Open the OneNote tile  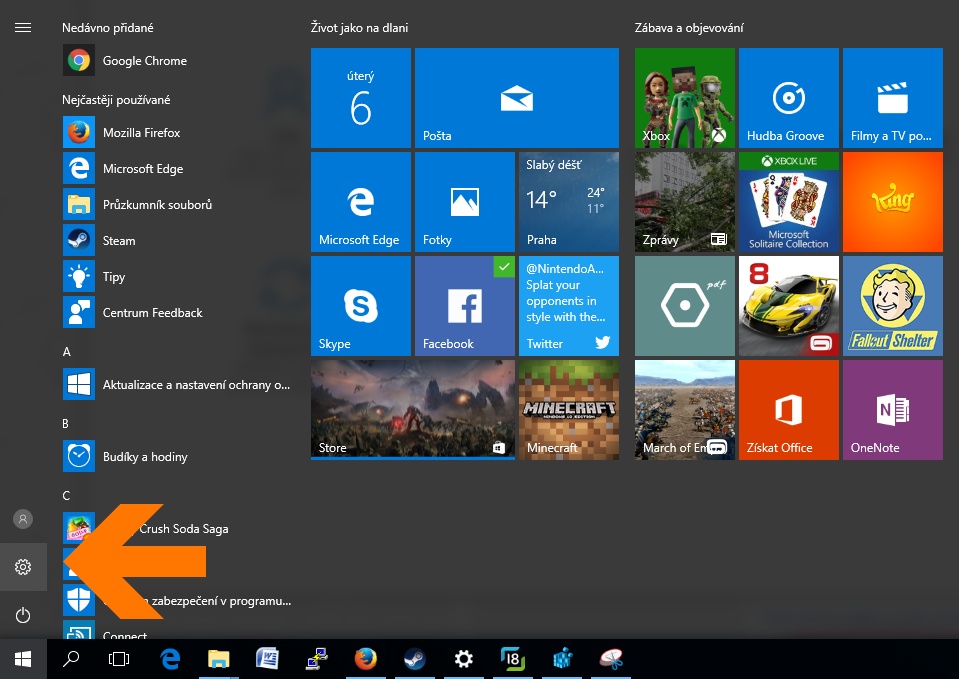coord(892,410)
